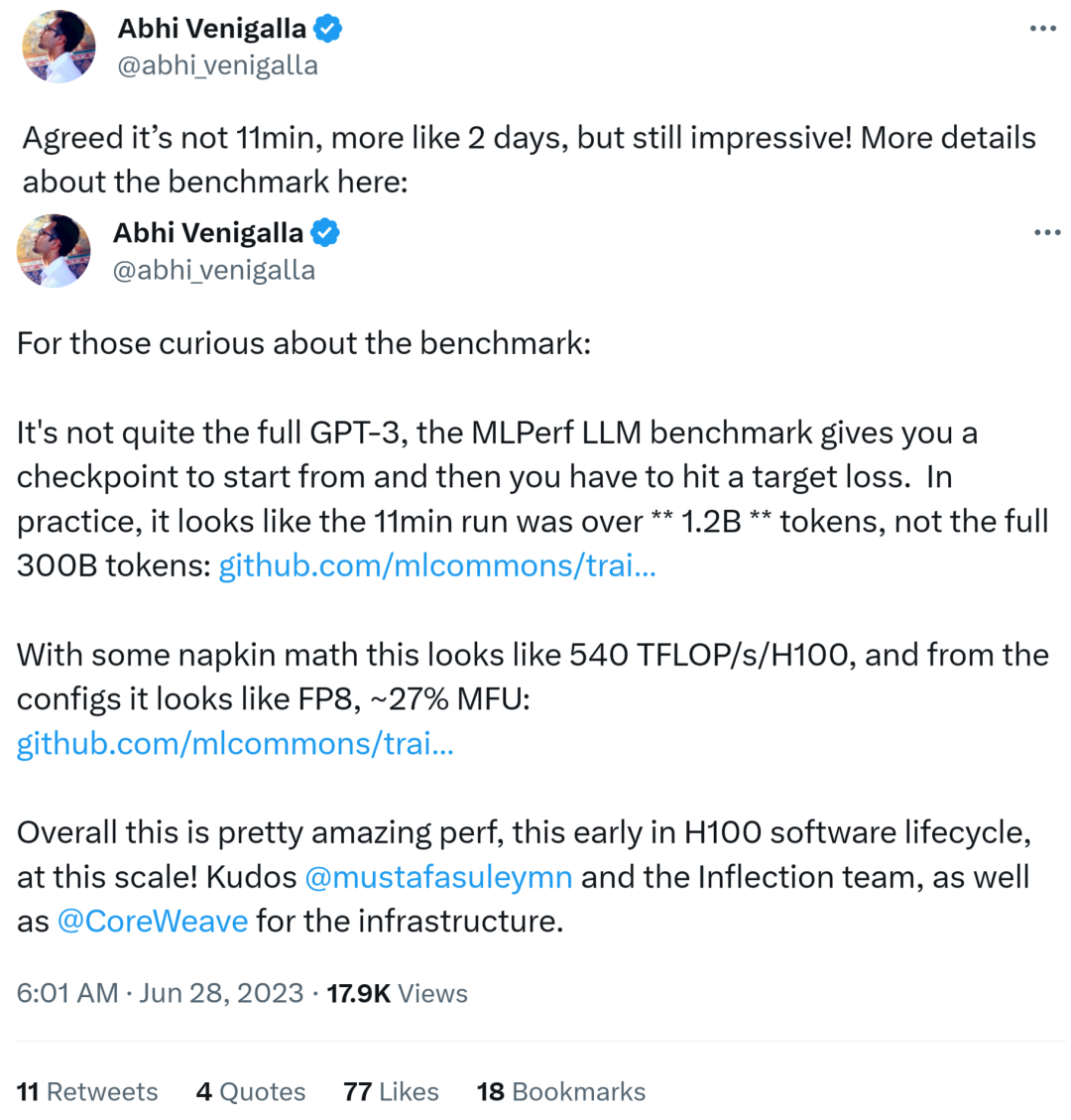Click the top tweet's blue verified badge
This screenshot has height=1120, width=1071.
(x=328, y=29)
